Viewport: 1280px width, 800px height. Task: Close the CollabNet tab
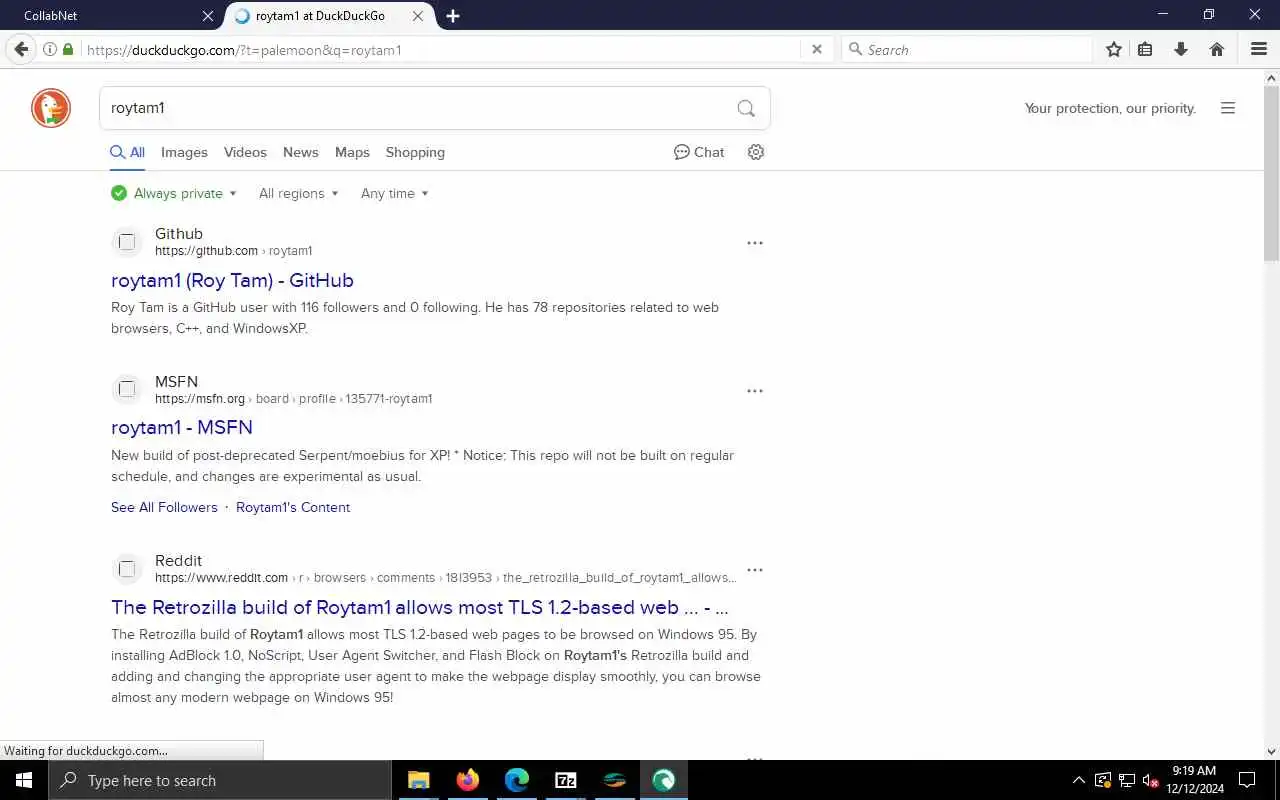[208, 16]
